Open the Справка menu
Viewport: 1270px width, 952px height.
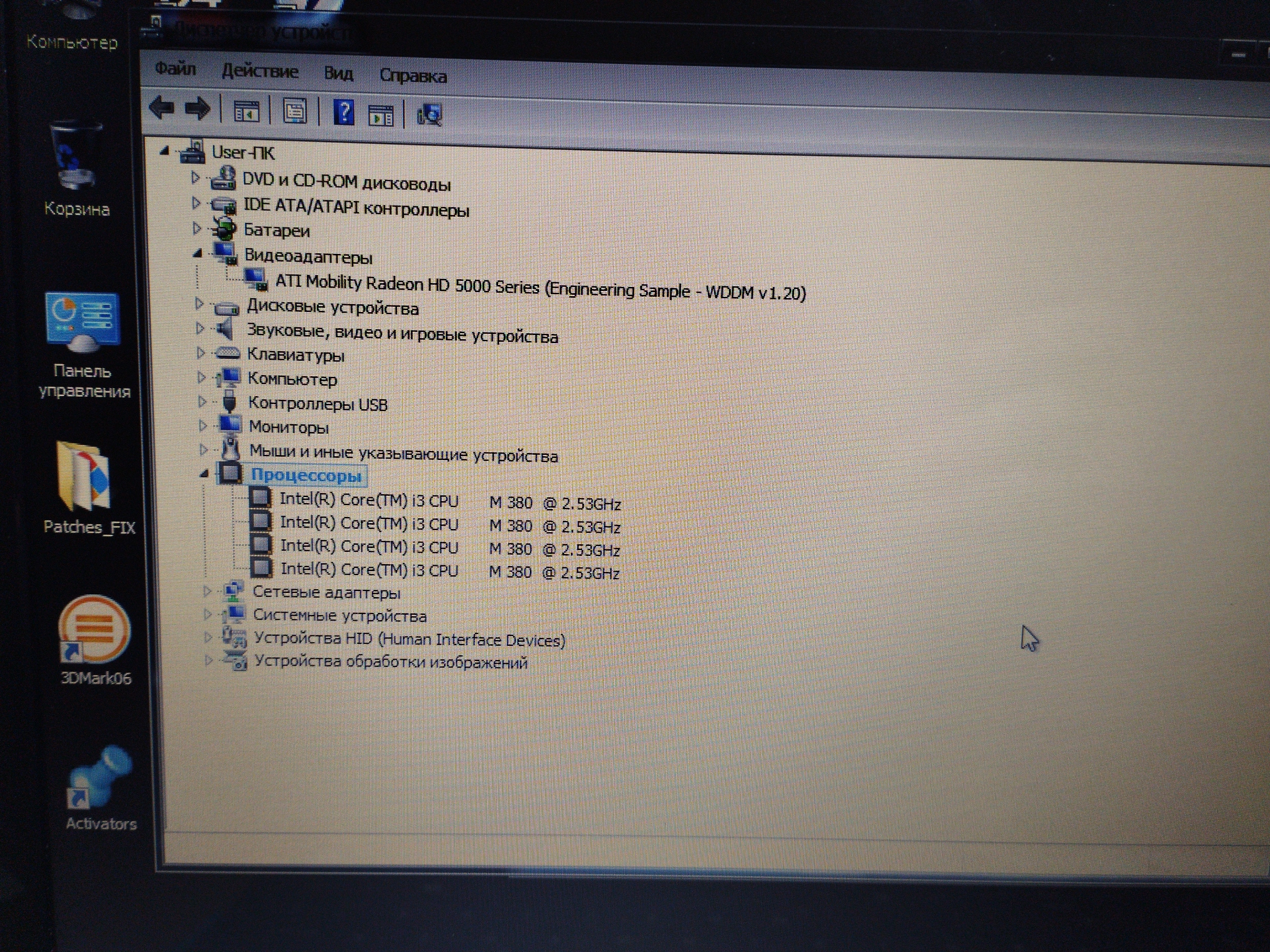pos(413,76)
